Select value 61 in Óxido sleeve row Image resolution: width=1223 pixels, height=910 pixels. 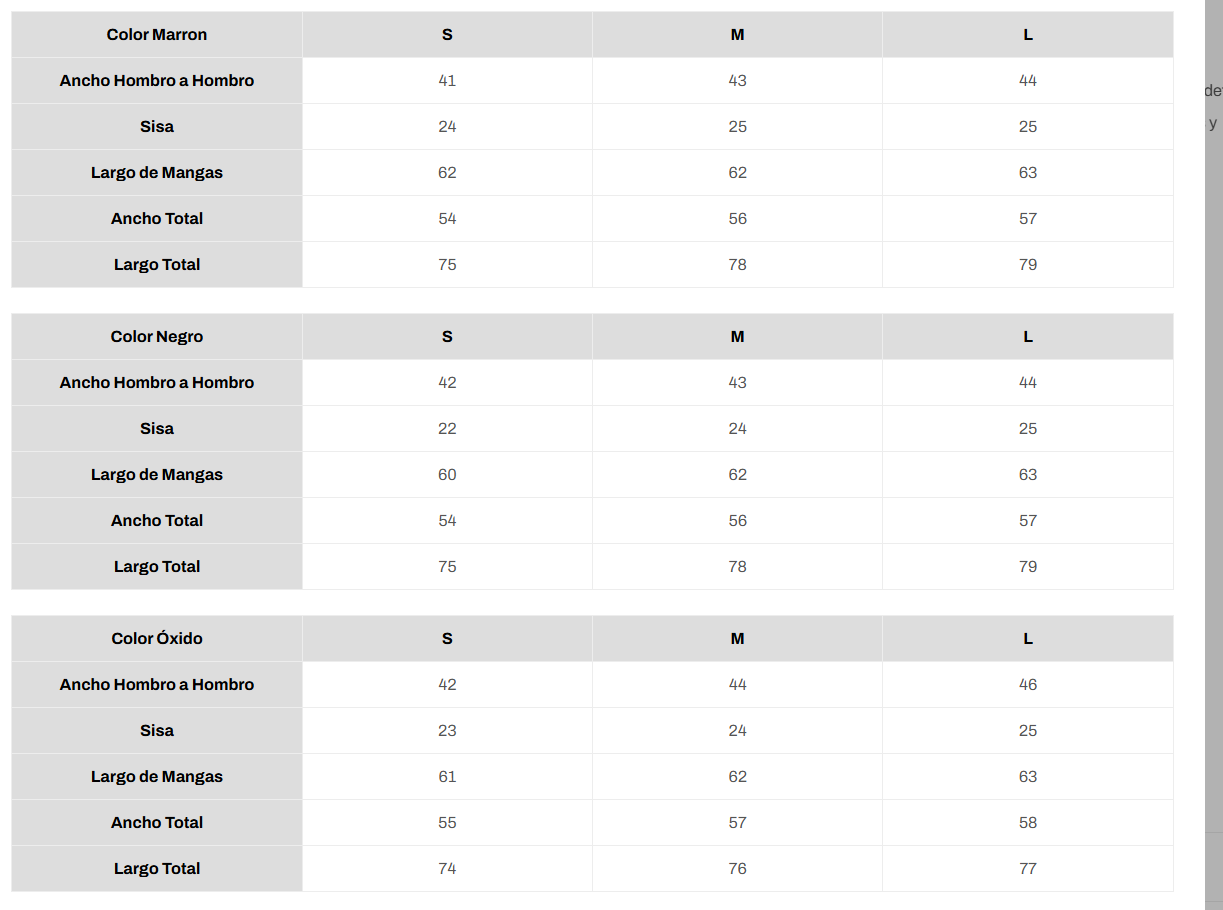click(447, 777)
